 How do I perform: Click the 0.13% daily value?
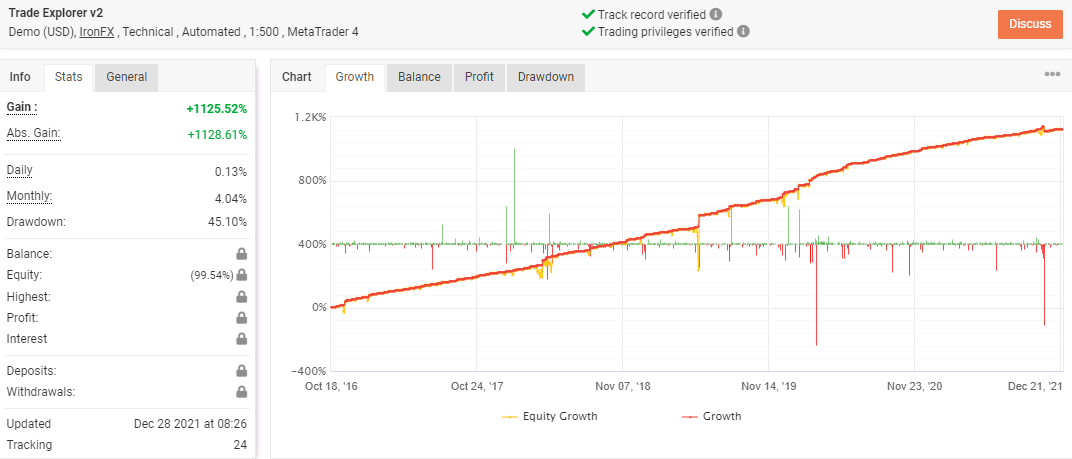(230, 171)
